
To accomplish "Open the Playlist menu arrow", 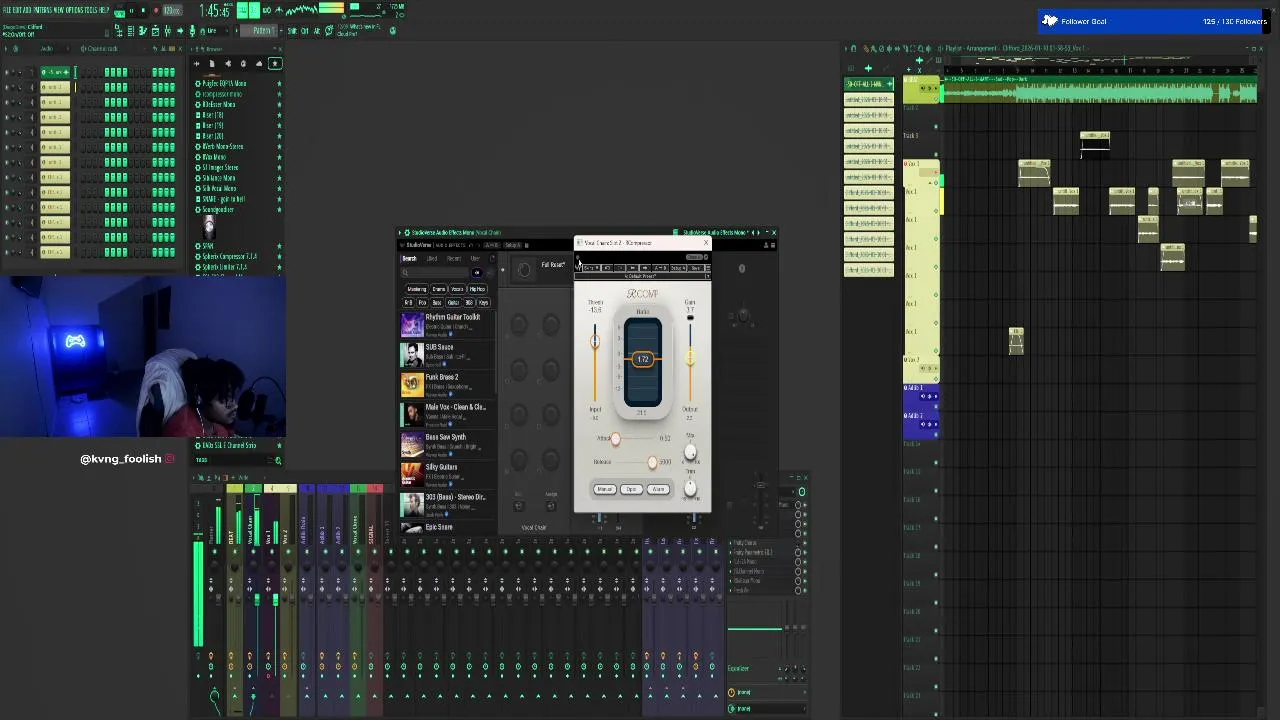I will pyautogui.click(x=847, y=48).
